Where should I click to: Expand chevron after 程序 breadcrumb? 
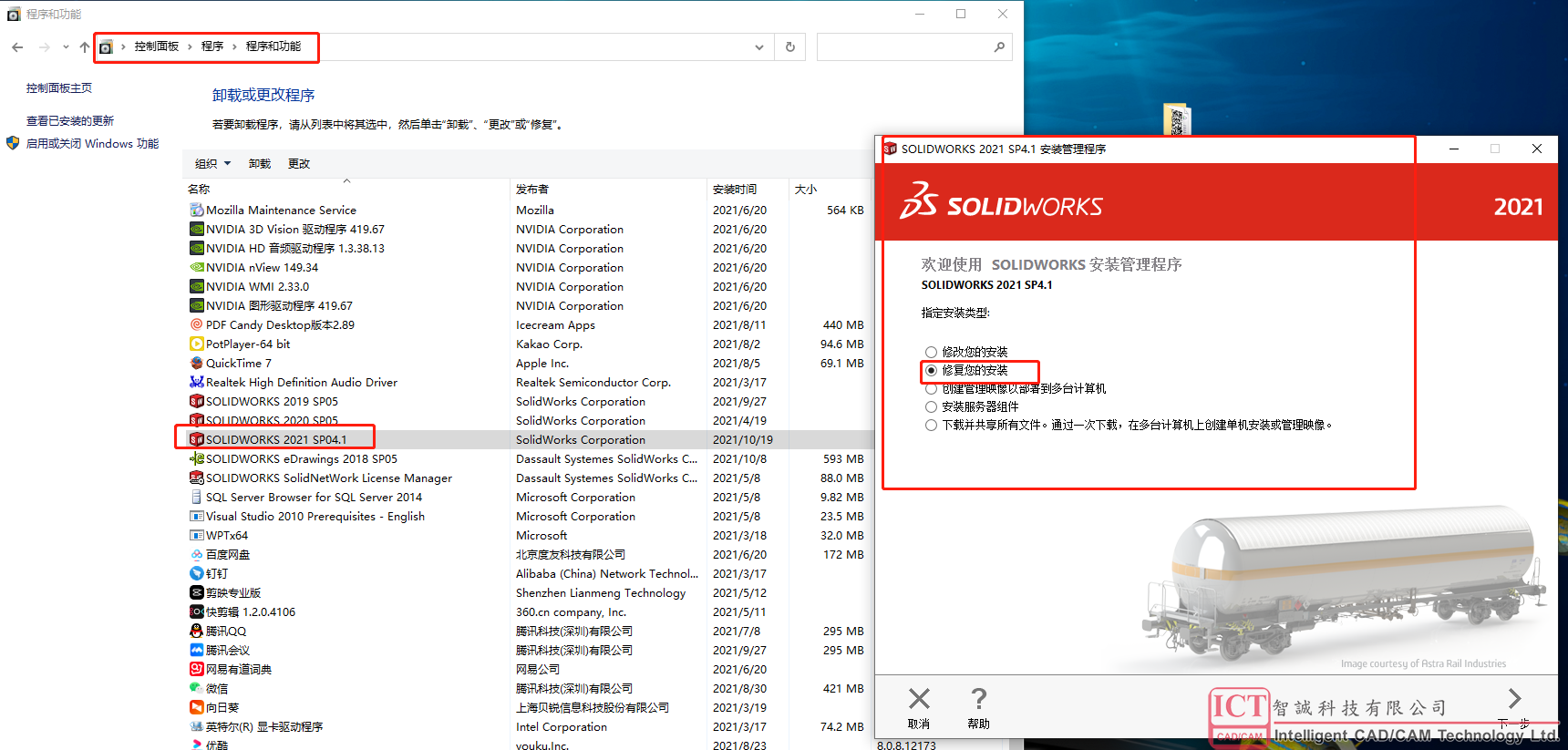234,46
